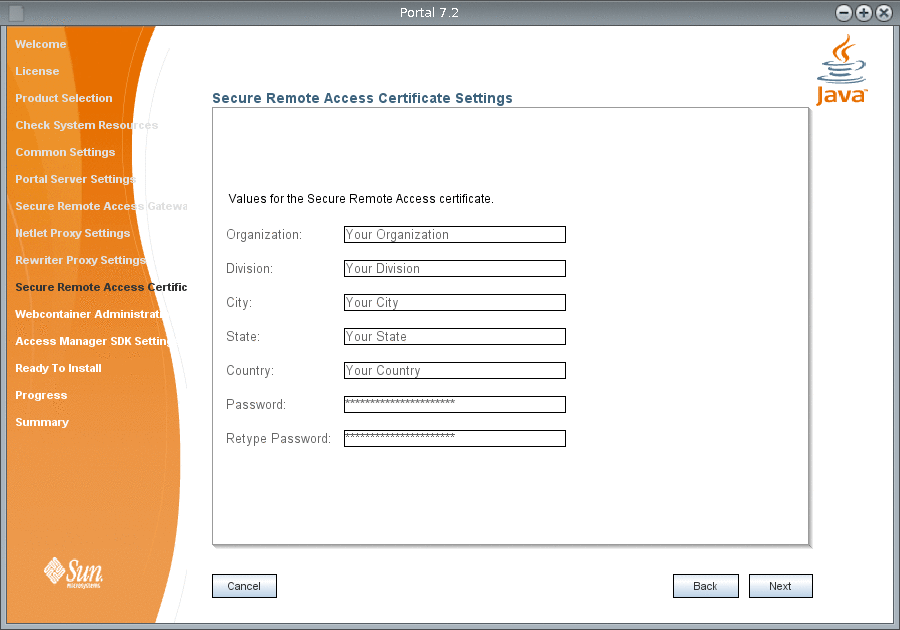Cancel the Portal installer

[x=244, y=586]
